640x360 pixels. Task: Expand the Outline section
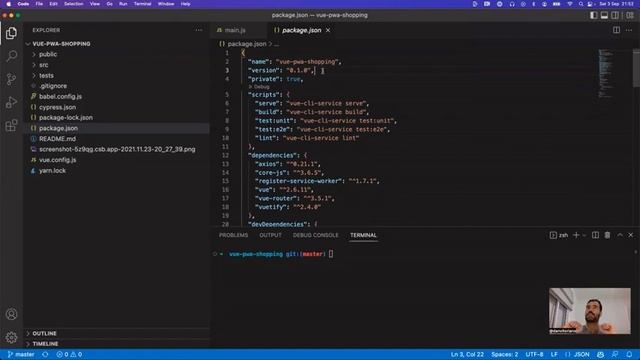(44, 333)
